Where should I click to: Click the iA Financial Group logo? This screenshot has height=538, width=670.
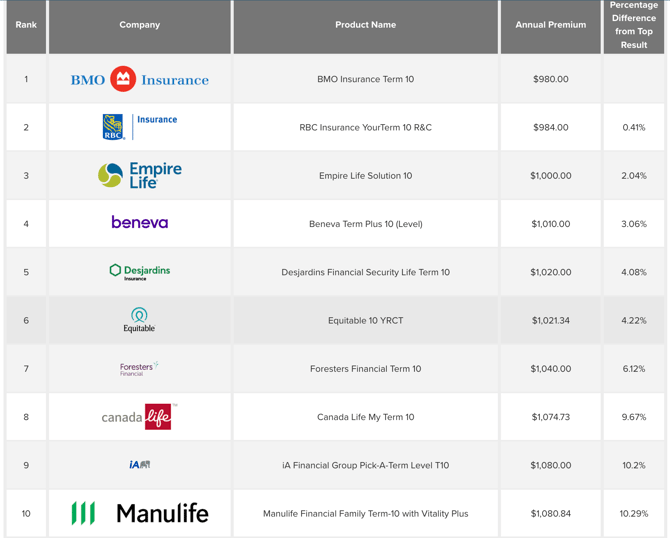(139, 465)
